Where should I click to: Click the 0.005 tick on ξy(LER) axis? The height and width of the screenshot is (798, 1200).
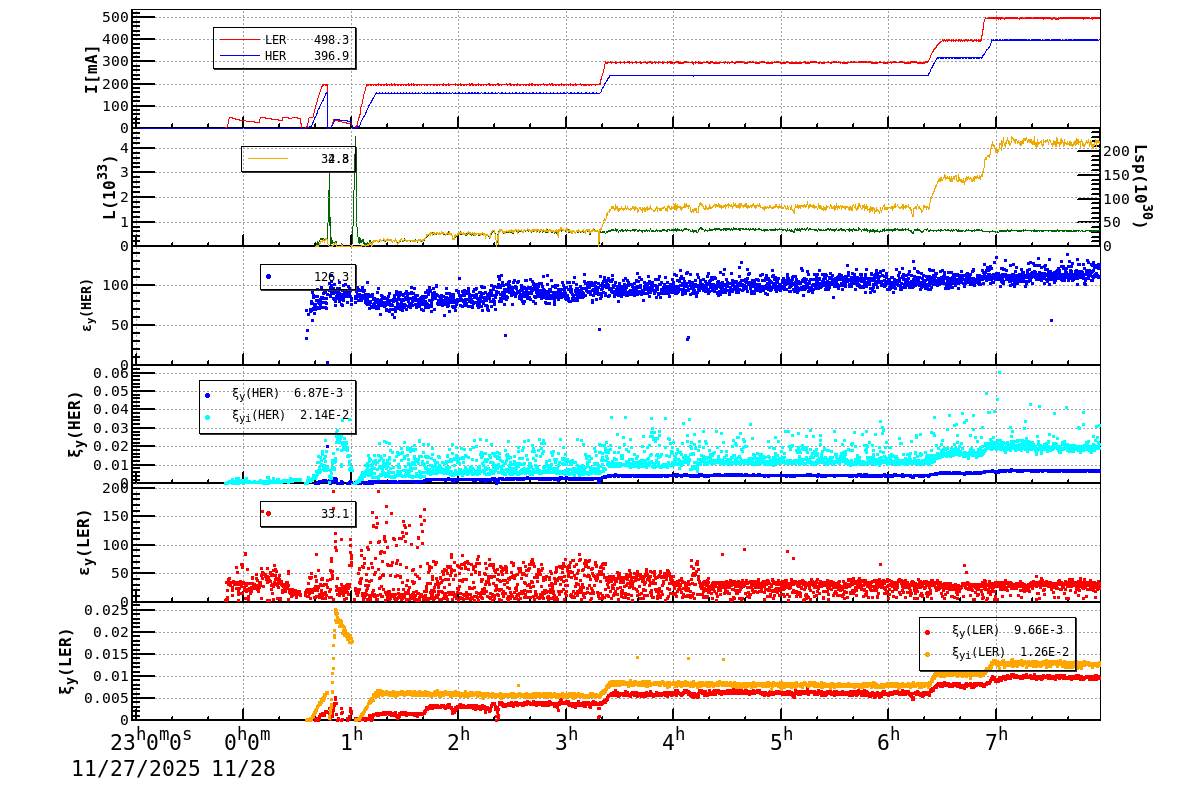click(x=107, y=698)
